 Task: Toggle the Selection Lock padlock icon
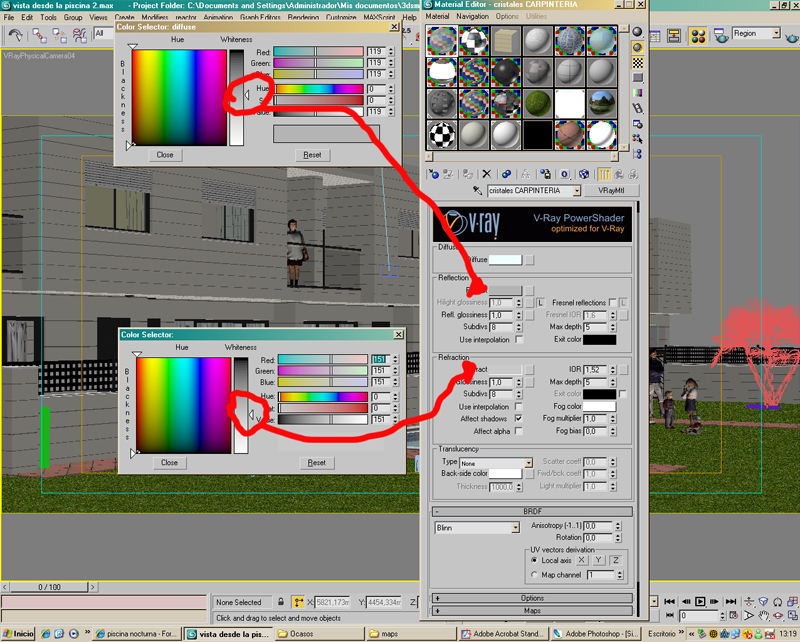[x=281, y=602]
